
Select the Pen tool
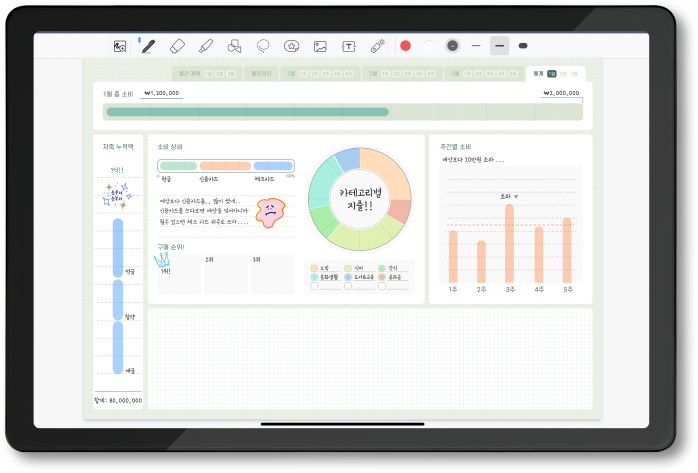pos(148,46)
